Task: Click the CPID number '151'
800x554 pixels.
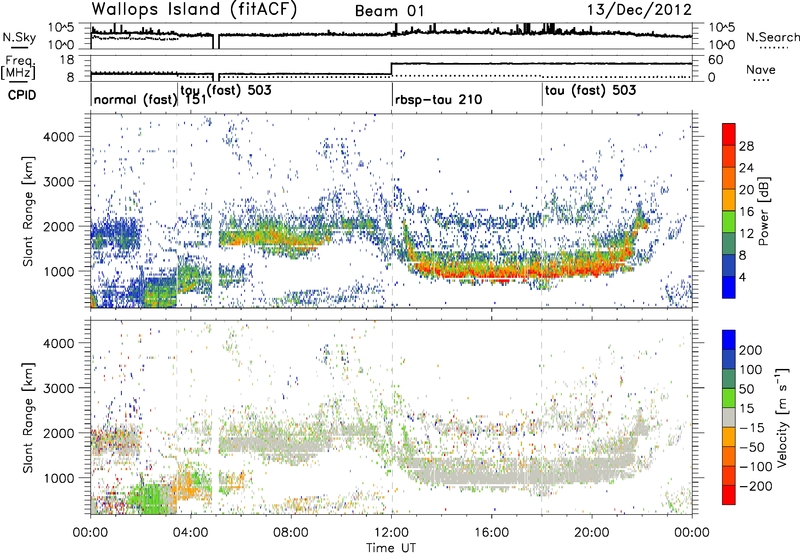Action: coord(195,99)
